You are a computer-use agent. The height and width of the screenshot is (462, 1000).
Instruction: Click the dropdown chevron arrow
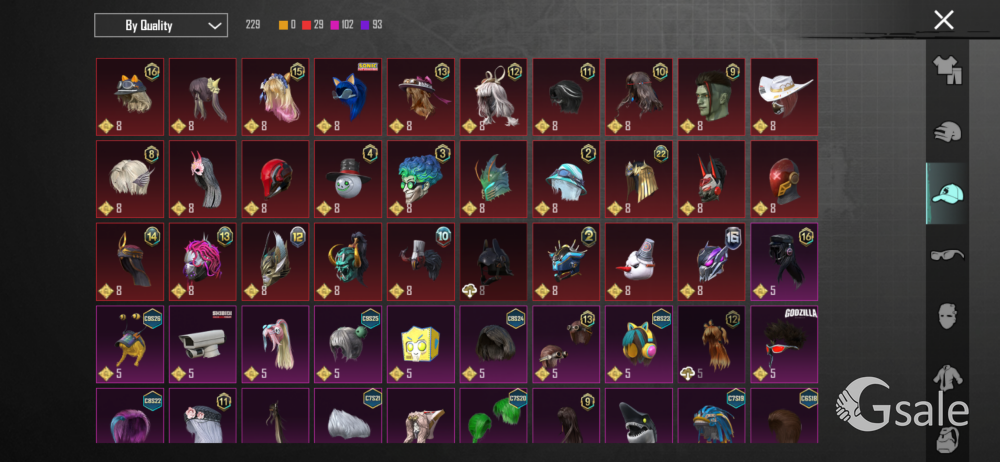(214, 26)
